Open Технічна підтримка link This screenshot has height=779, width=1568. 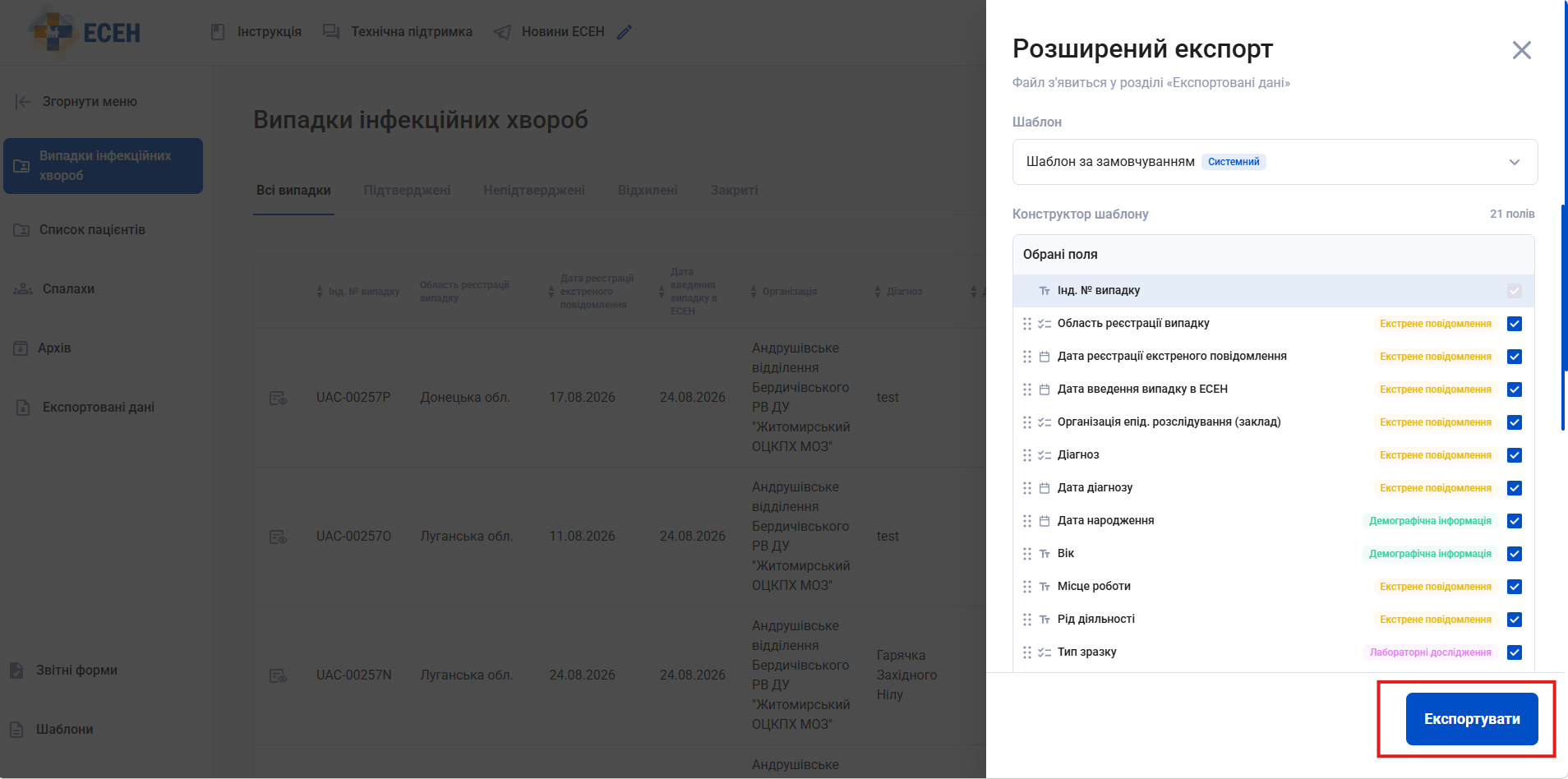tap(412, 32)
